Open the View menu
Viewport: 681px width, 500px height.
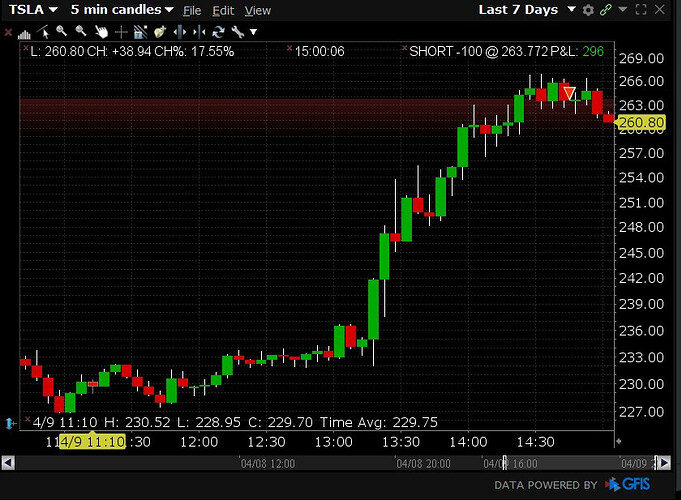[258, 10]
